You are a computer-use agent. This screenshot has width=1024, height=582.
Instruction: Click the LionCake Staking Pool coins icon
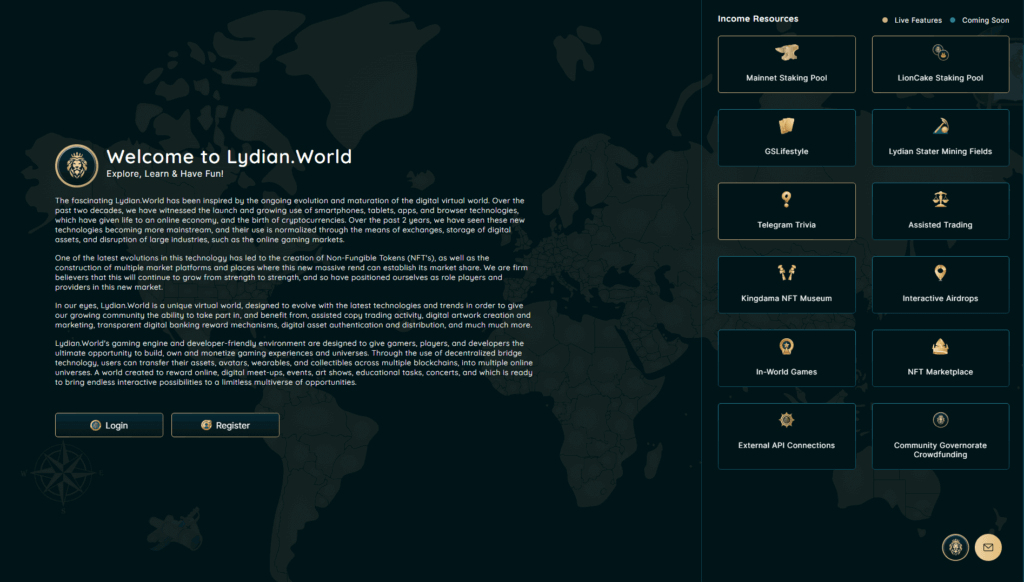(x=940, y=52)
